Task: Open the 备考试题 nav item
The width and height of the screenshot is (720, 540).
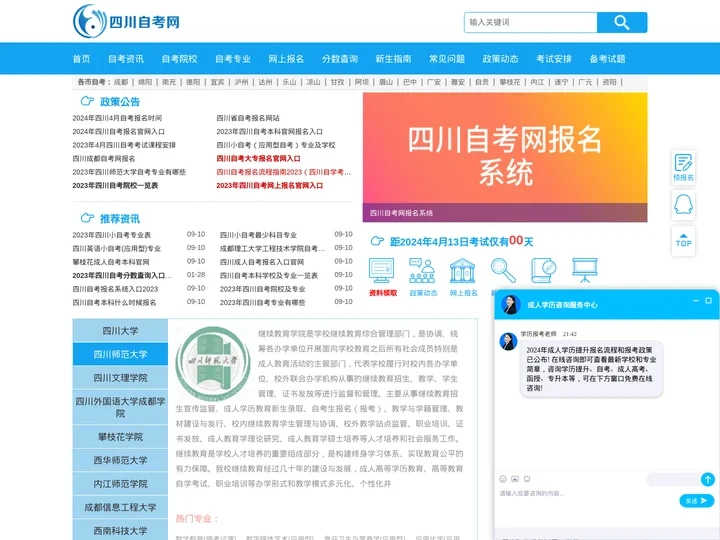Action: 607,59
